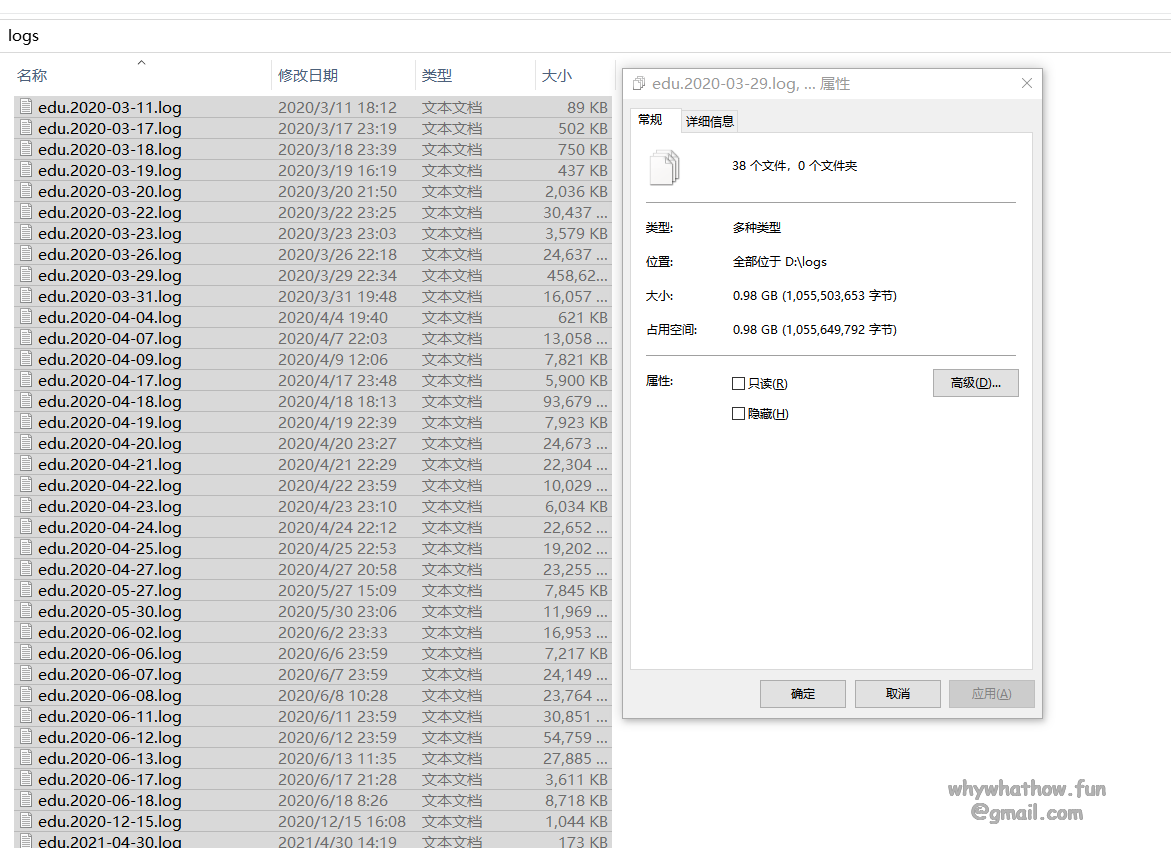The height and width of the screenshot is (864, 1171).
Task: Sort files by 大小 column header
Action: pyautogui.click(x=557, y=75)
